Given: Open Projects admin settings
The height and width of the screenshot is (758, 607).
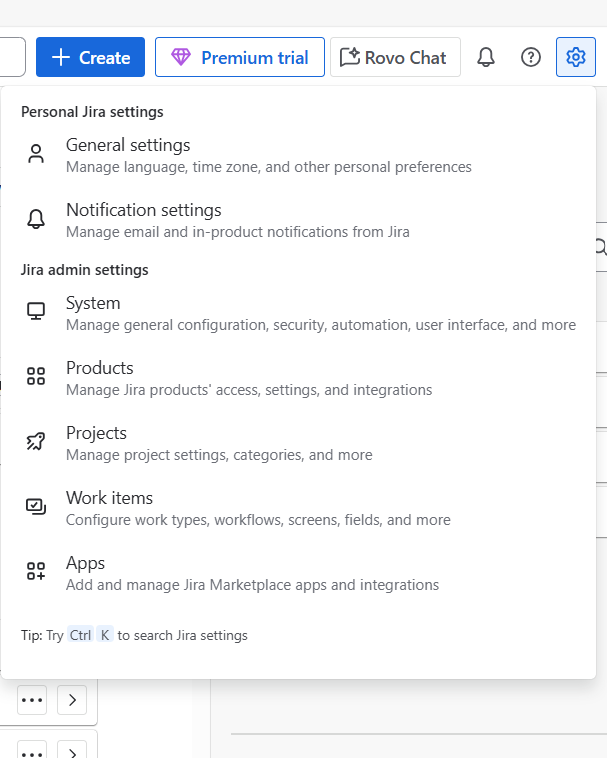Looking at the screenshot, I should pyautogui.click(x=298, y=443).
